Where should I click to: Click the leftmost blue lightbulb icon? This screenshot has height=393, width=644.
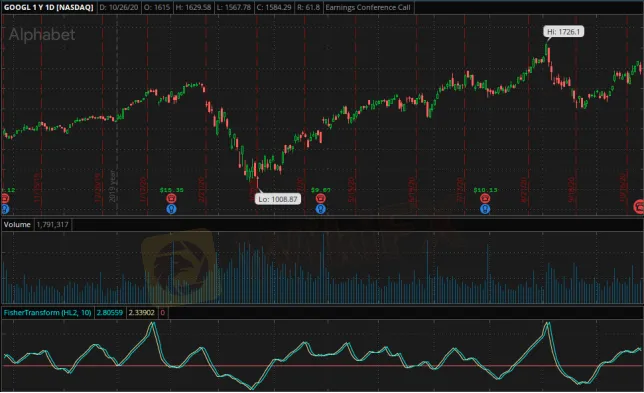pos(5,209)
